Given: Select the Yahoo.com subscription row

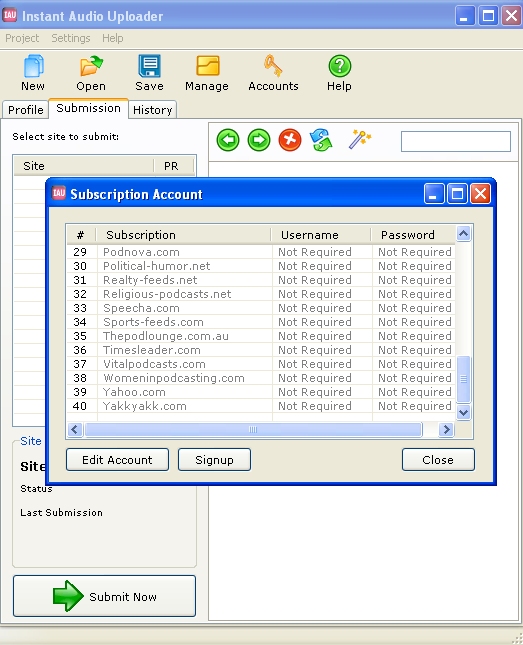Looking at the screenshot, I should (261, 392).
